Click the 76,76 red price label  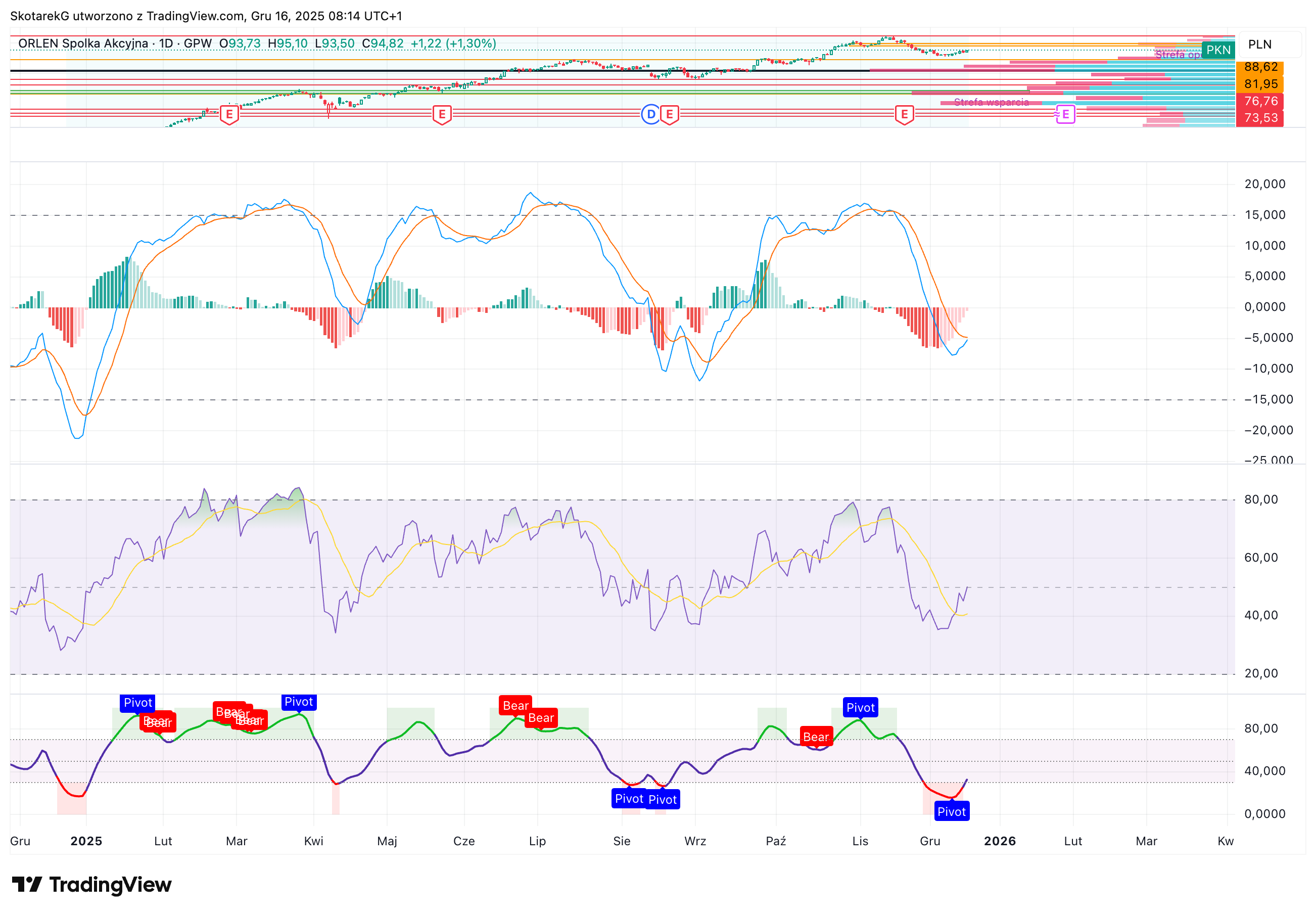click(1260, 101)
